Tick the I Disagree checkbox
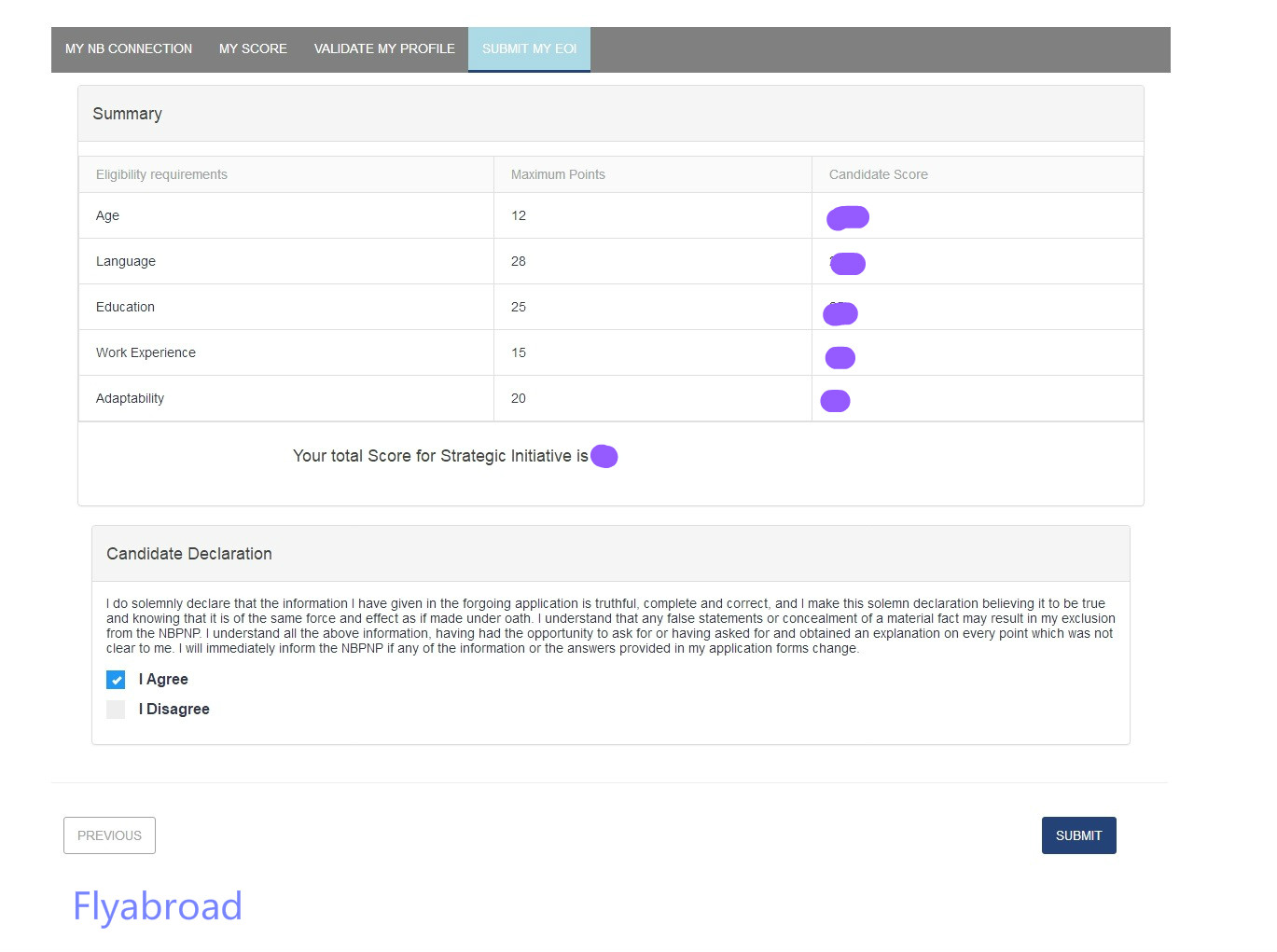This screenshot has width=1277, height=952. [116, 710]
